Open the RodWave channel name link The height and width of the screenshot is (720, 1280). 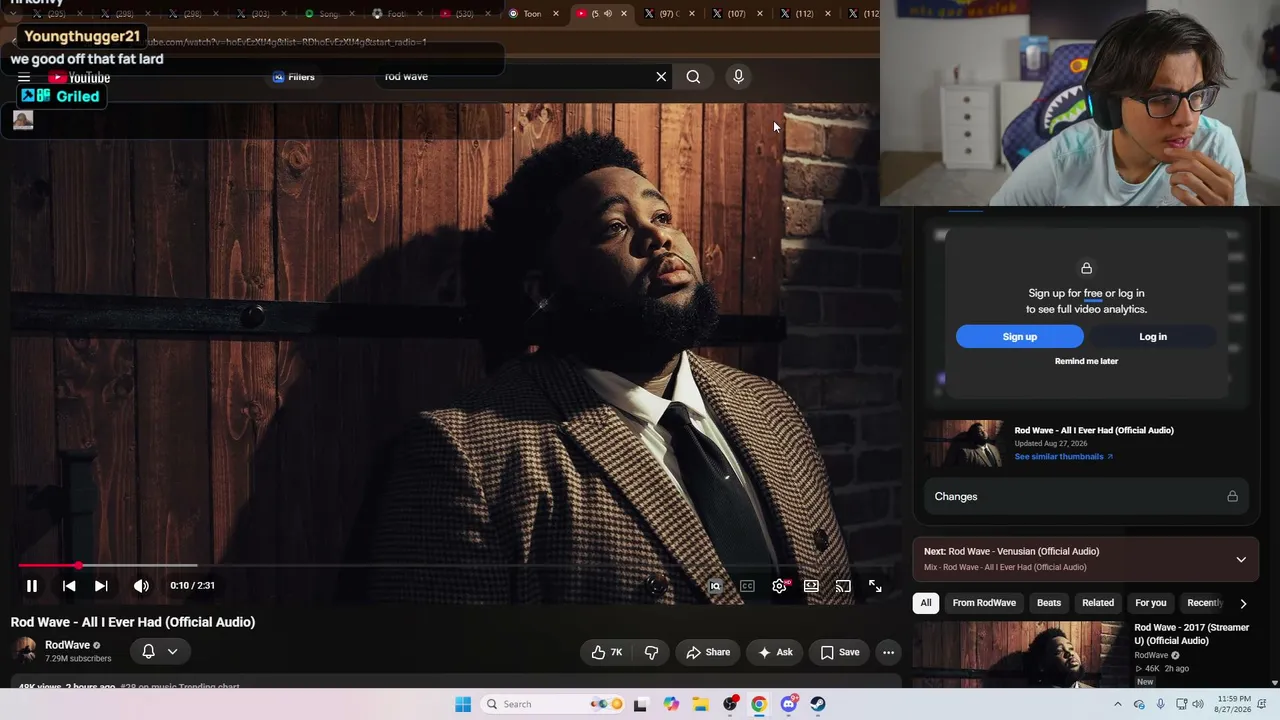tap(67, 645)
